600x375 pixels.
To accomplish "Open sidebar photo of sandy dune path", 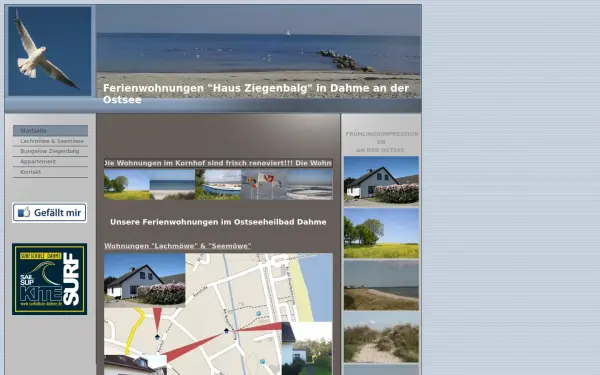I will click(x=381, y=338).
